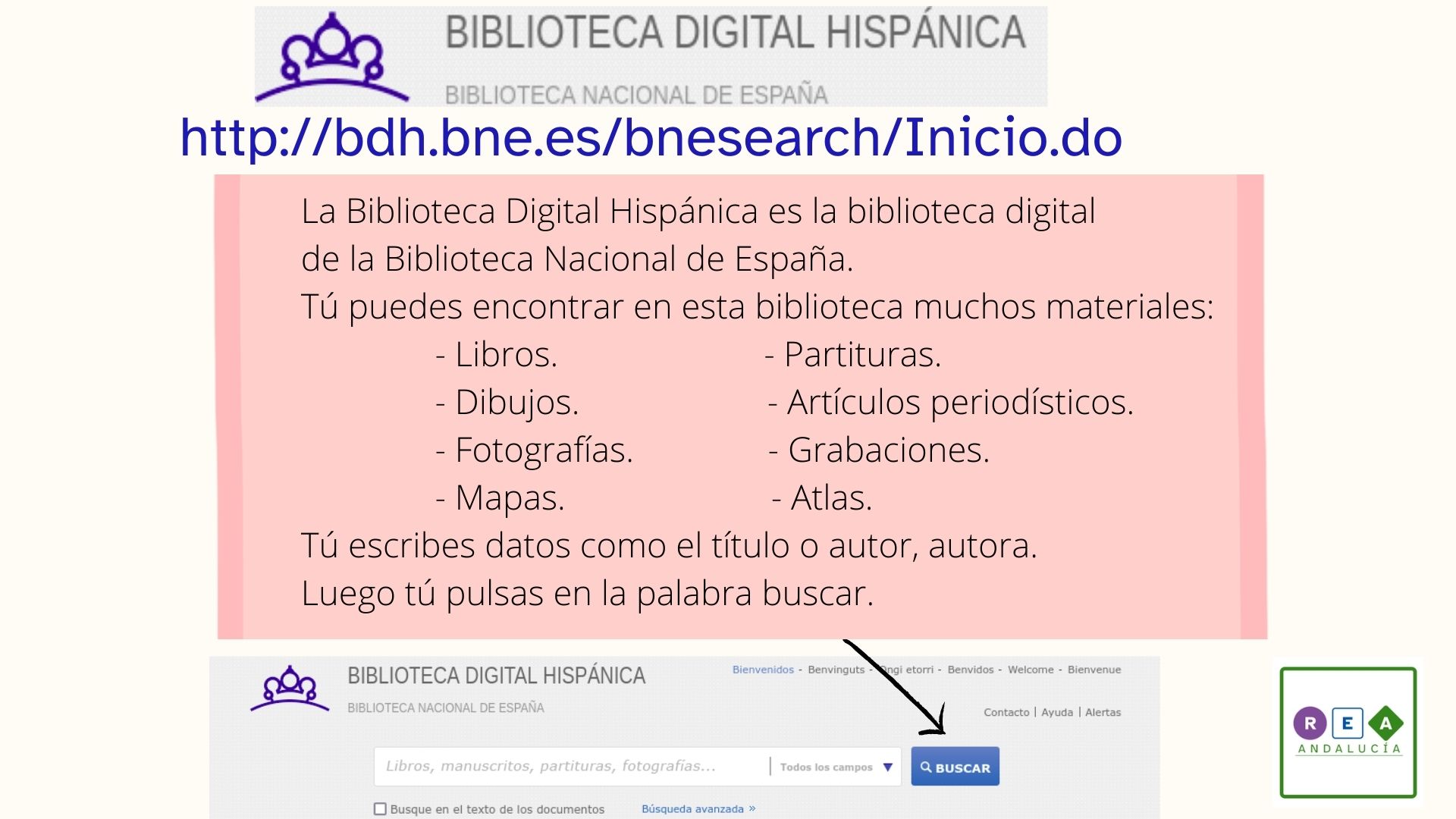Select Welcome language option
Image resolution: width=1456 pixels, height=819 pixels.
pos(1031,670)
